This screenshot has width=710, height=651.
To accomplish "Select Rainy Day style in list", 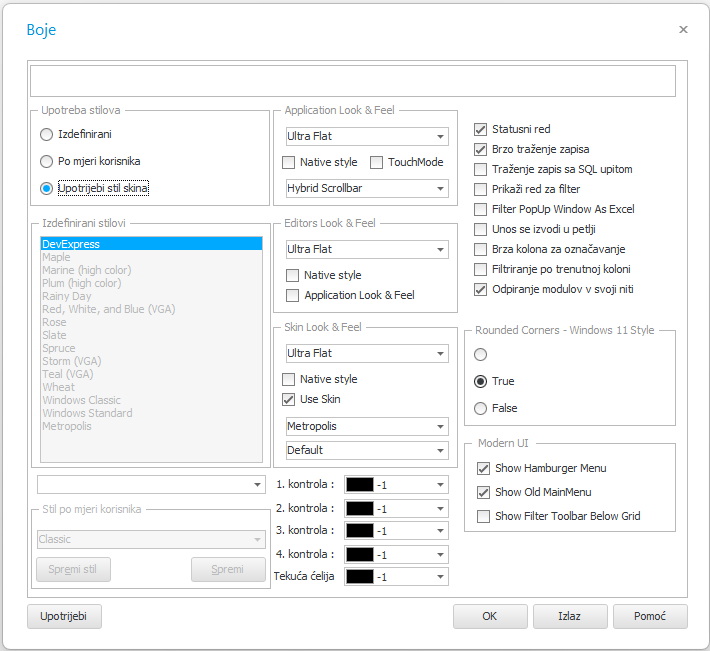I will click(151, 297).
